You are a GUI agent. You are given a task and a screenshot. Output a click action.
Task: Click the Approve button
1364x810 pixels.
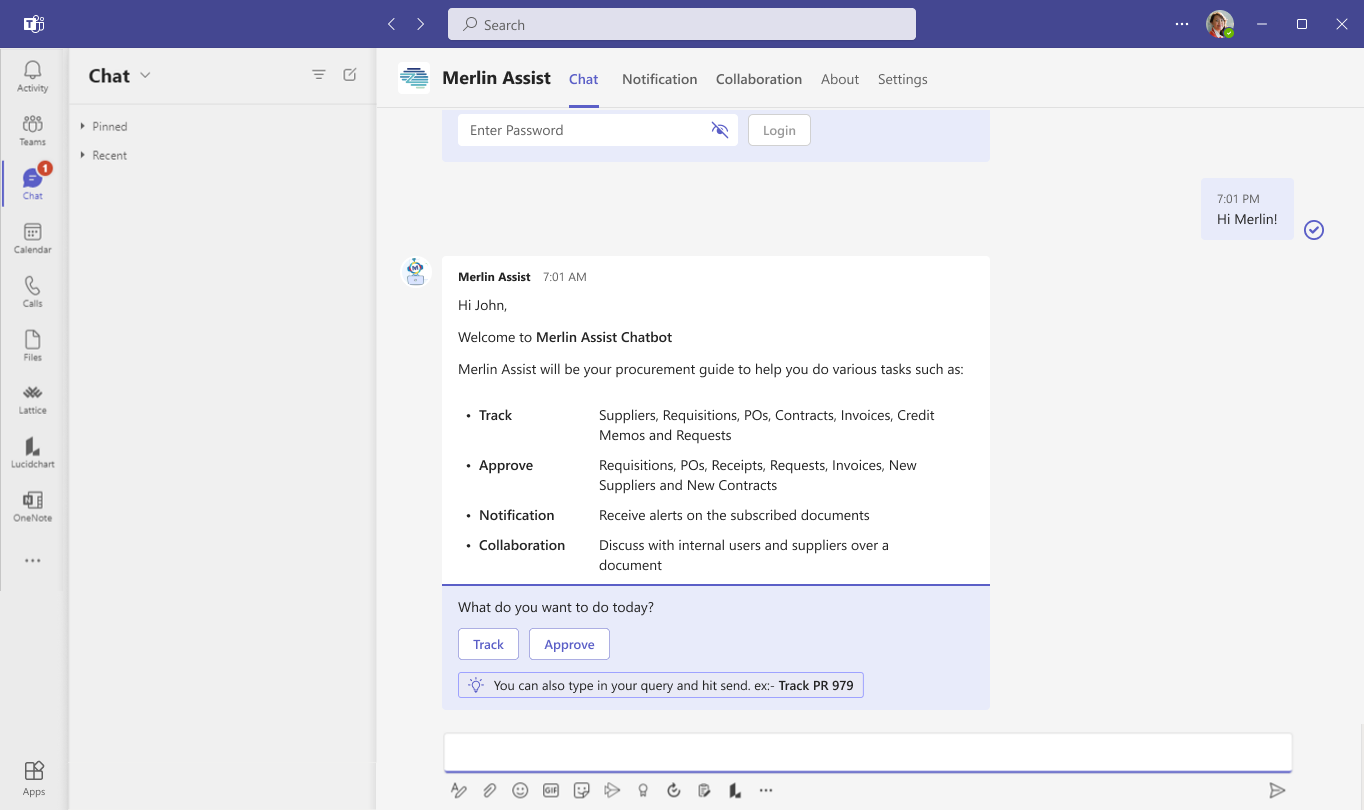(x=569, y=644)
